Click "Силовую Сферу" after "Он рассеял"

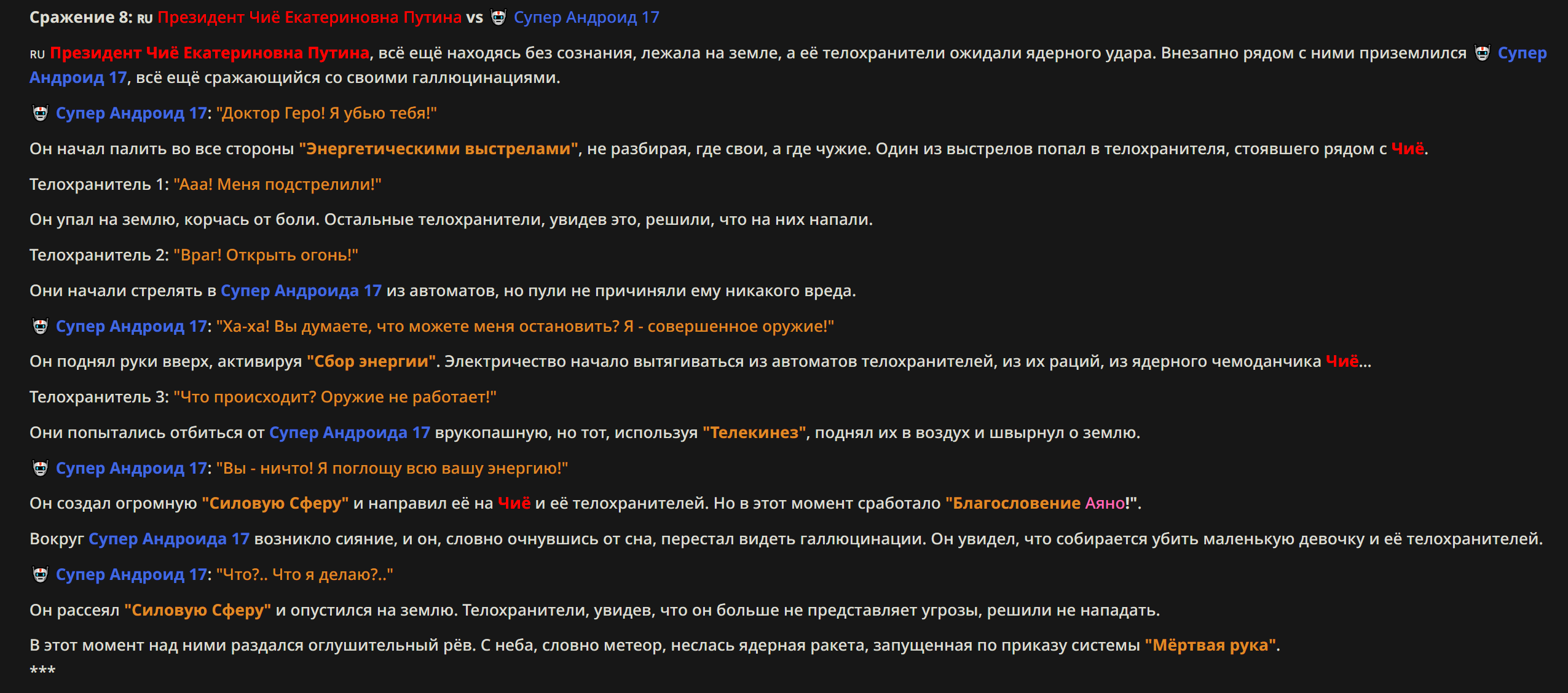pyautogui.click(x=198, y=610)
